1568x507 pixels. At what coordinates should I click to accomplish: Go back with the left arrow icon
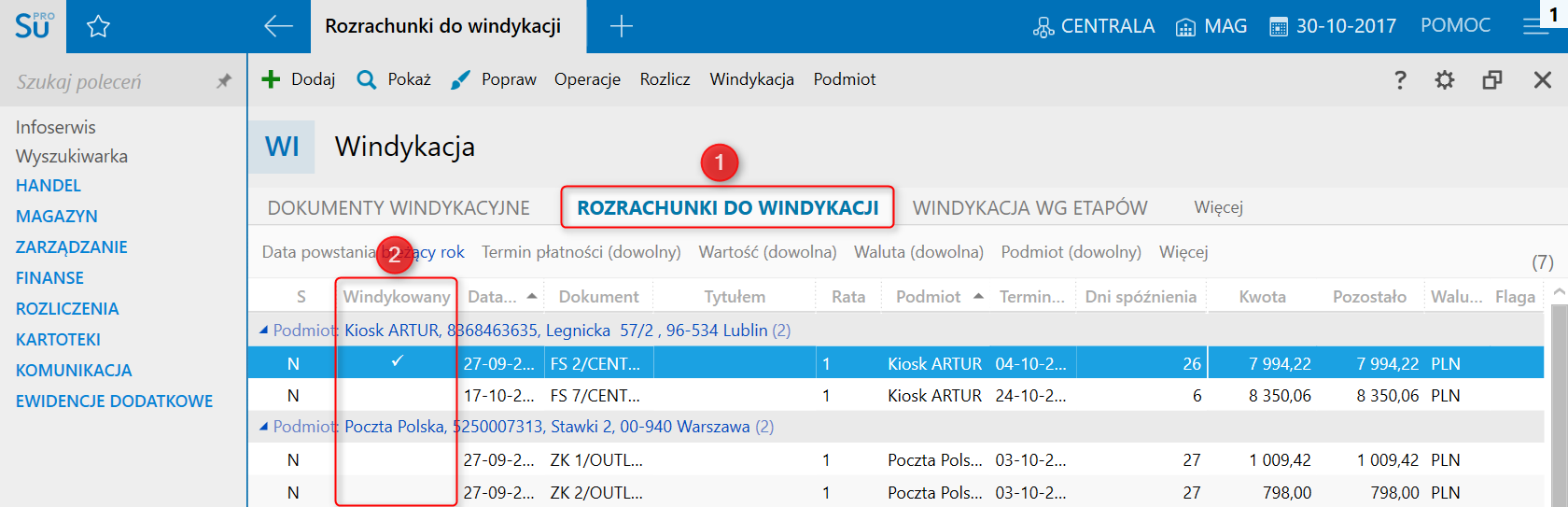click(x=278, y=26)
